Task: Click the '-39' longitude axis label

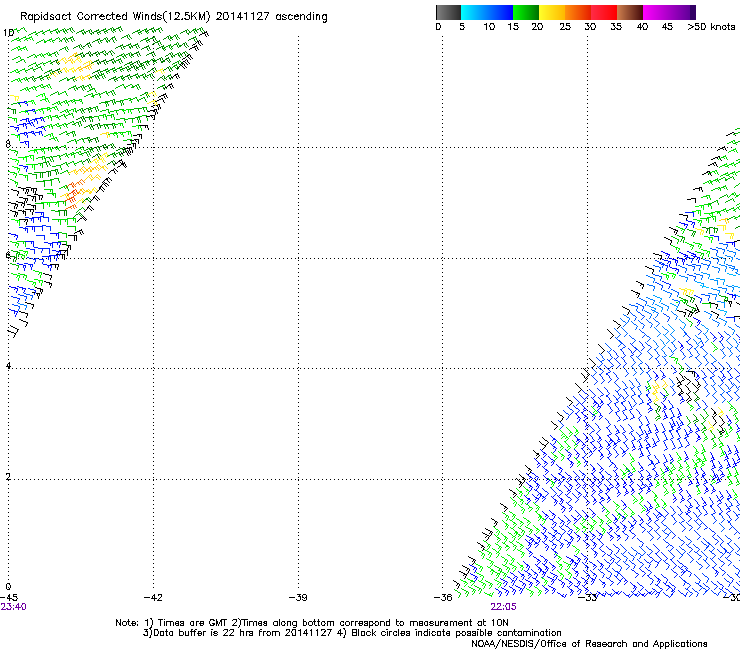Action: click(298, 598)
